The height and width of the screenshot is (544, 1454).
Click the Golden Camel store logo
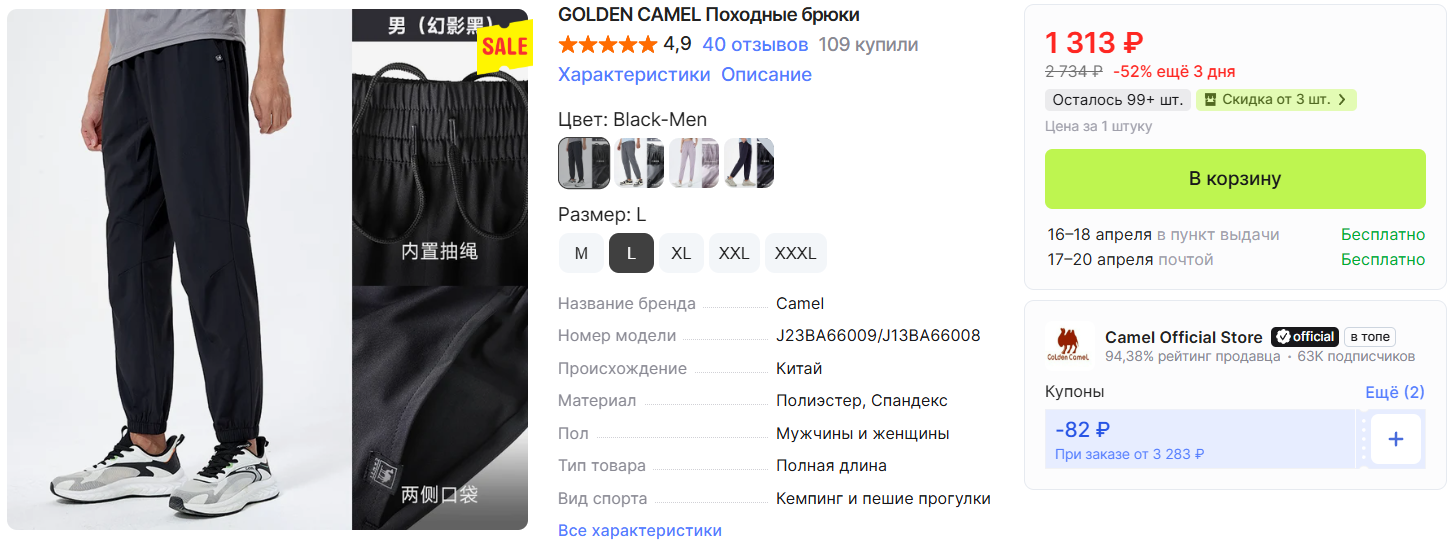tap(1068, 344)
